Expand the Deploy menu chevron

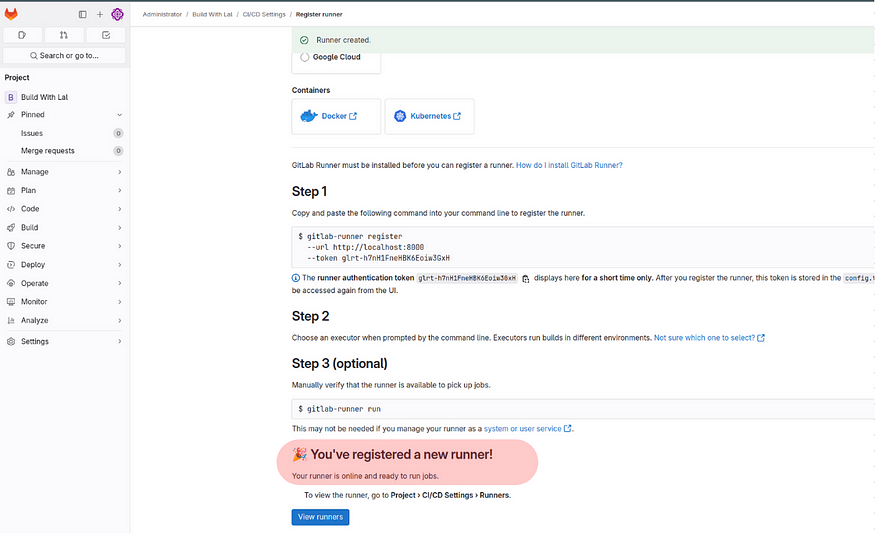119,265
